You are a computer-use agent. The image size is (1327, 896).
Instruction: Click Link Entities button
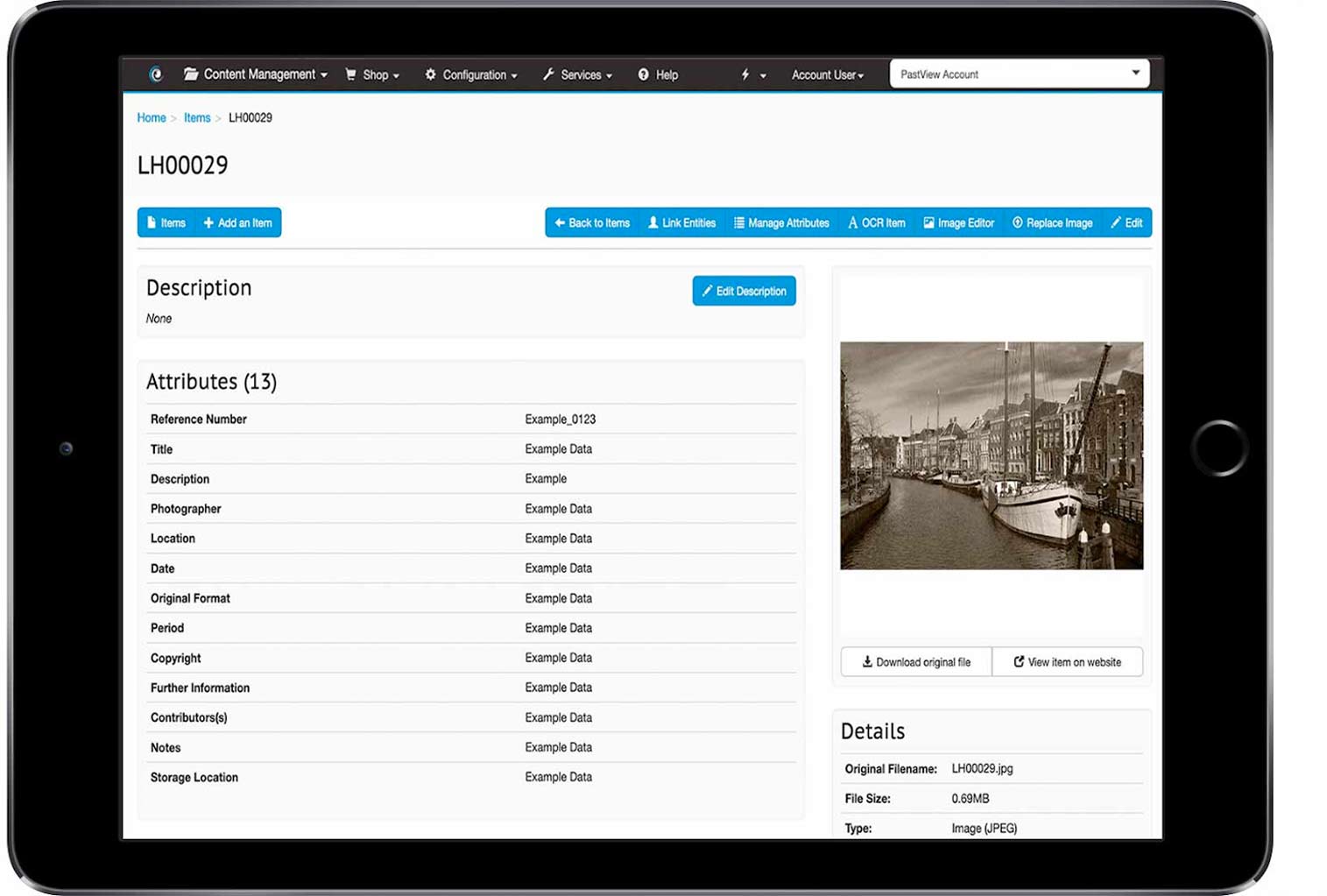pyautogui.click(x=681, y=222)
